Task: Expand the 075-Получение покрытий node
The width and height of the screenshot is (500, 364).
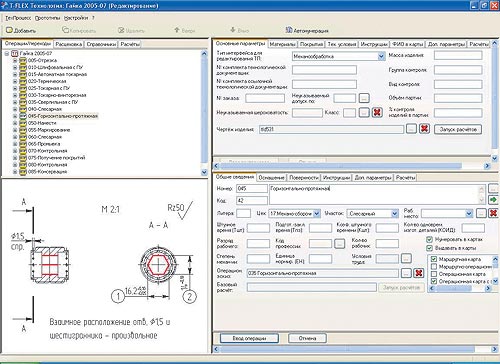Action: (15, 158)
